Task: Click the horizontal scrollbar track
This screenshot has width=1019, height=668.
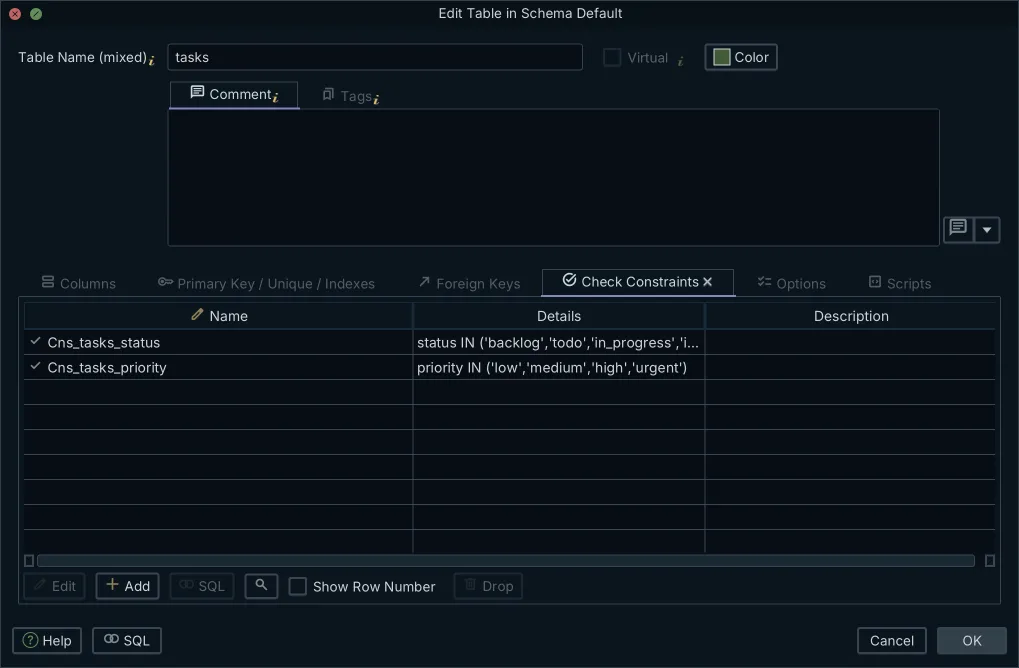Action: click(x=506, y=560)
